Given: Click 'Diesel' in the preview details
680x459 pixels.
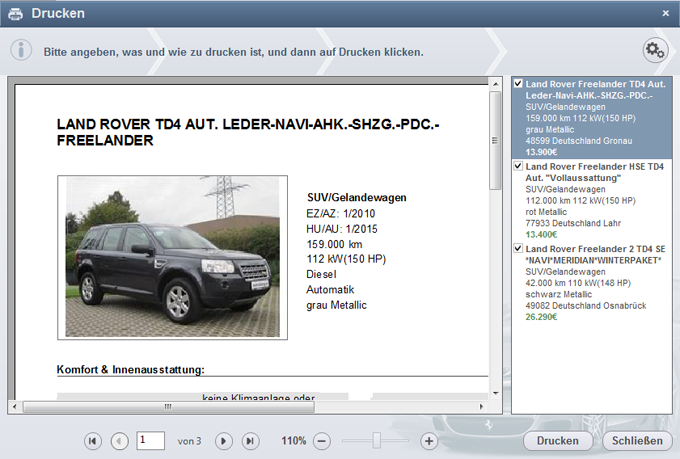Looking at the screenshot, I should click(321, 274).
